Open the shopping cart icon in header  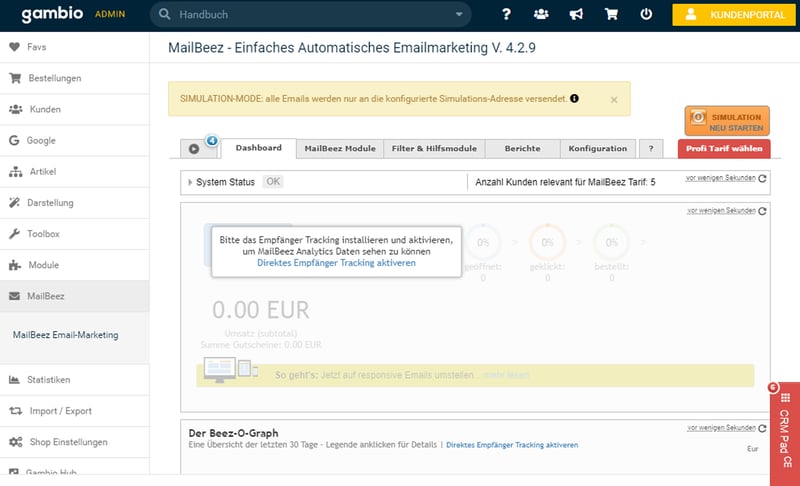(x=611, y=15)
